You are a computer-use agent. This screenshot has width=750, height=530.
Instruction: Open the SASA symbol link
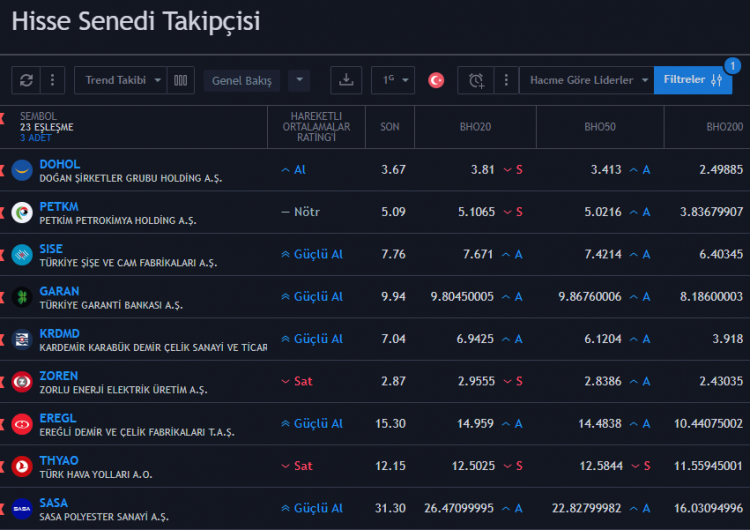pyautogui.click(x=53, y=503)
